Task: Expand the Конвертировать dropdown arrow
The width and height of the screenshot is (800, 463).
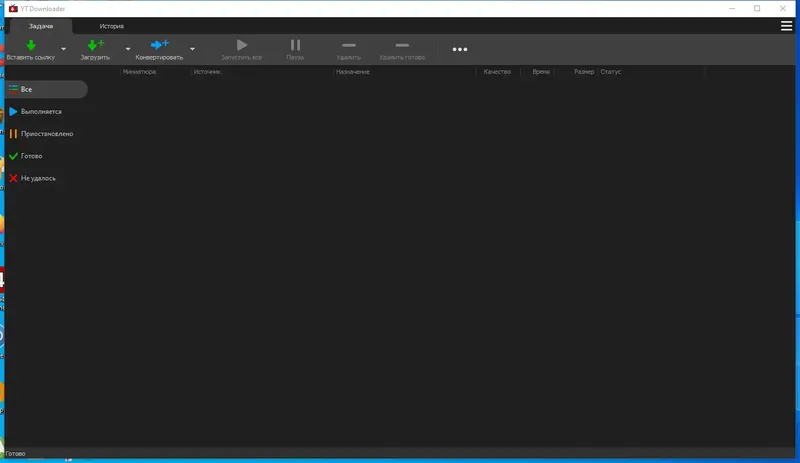Action: 192,49
